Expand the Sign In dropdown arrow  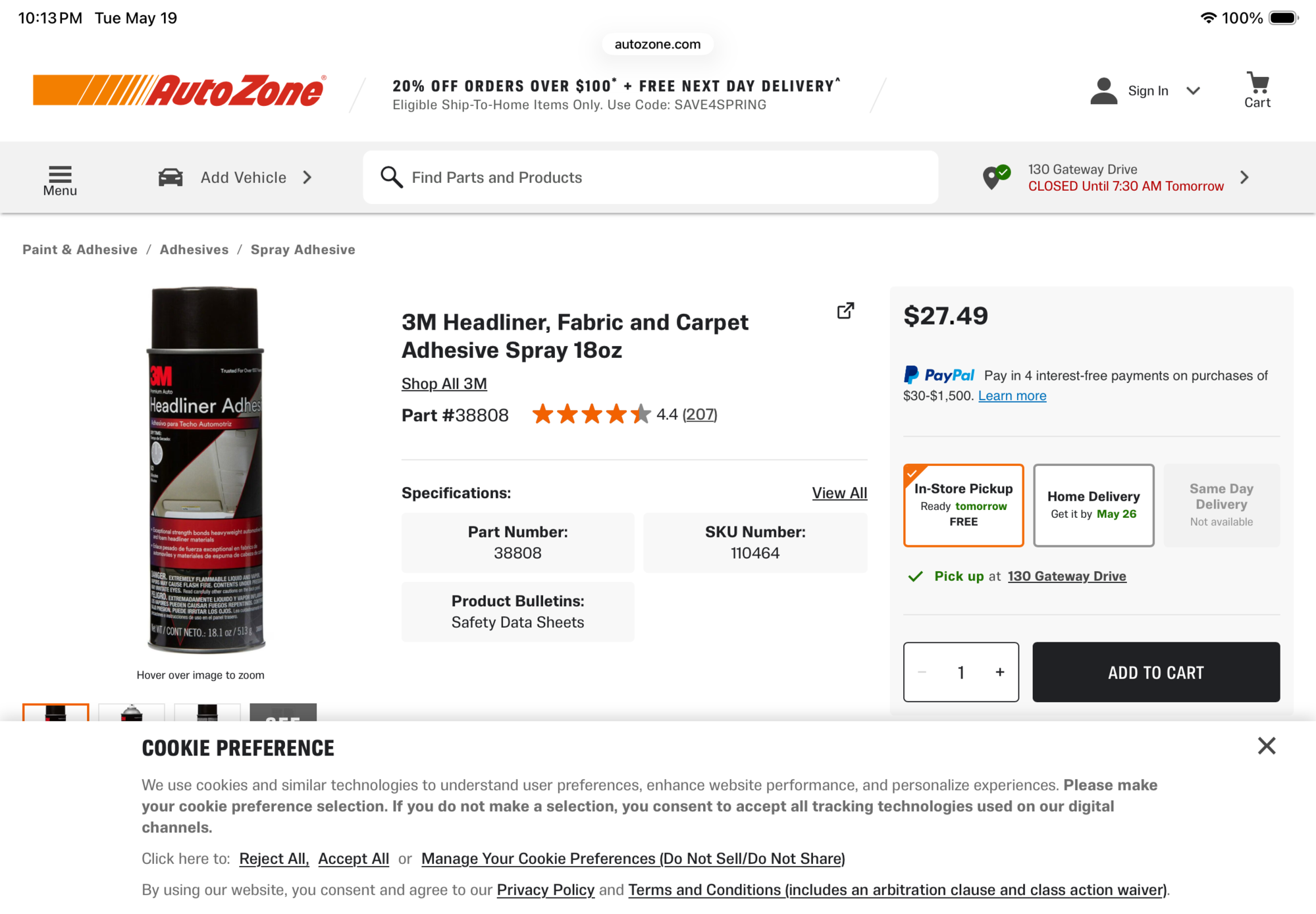pyautogui.click(x=1193, y=91)
